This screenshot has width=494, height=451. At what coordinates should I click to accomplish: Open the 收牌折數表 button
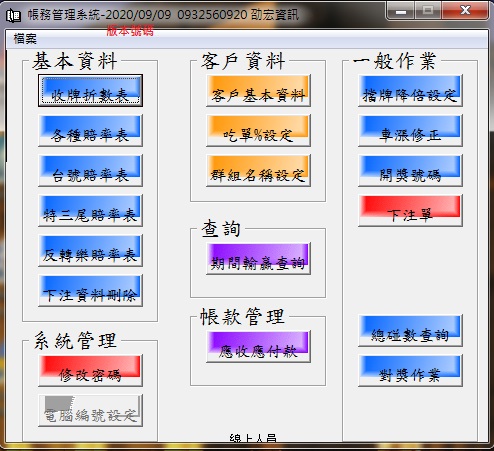[90, 90]
